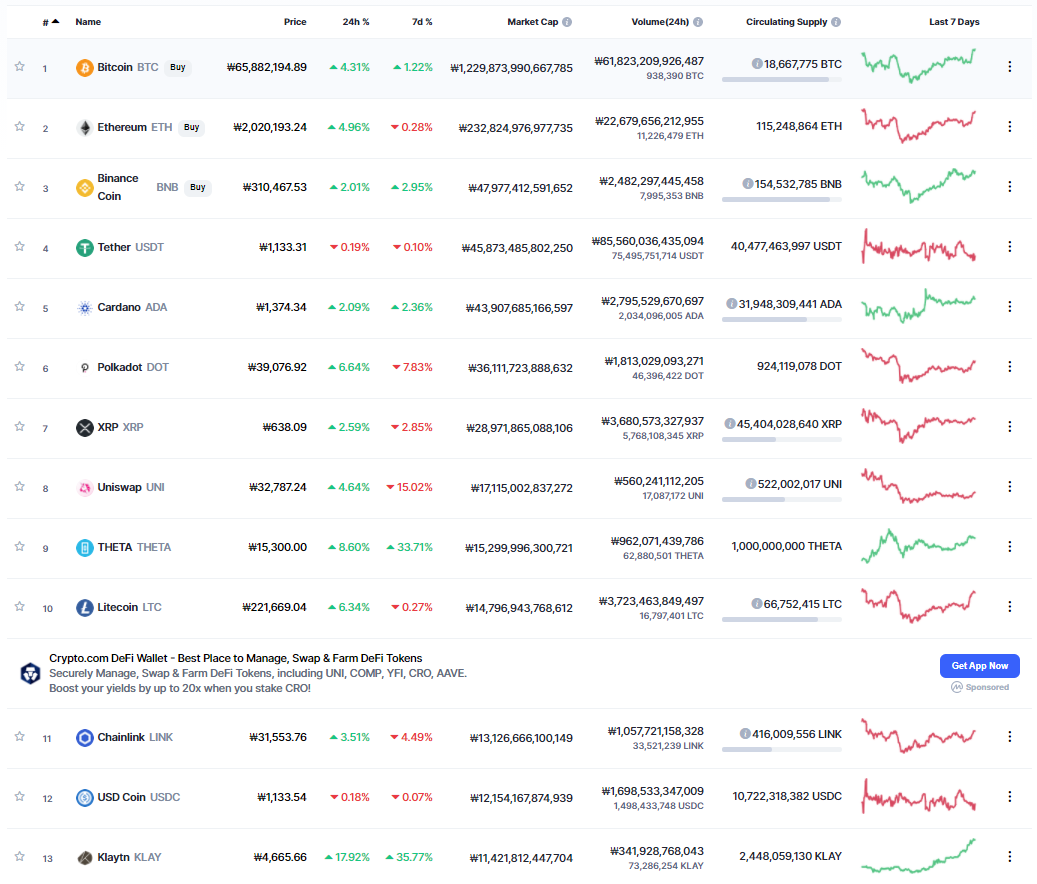The width and height of the screenshot is (1037, 884).
Task: Click the Bitcoin coin logo icon
Action: 85,67
